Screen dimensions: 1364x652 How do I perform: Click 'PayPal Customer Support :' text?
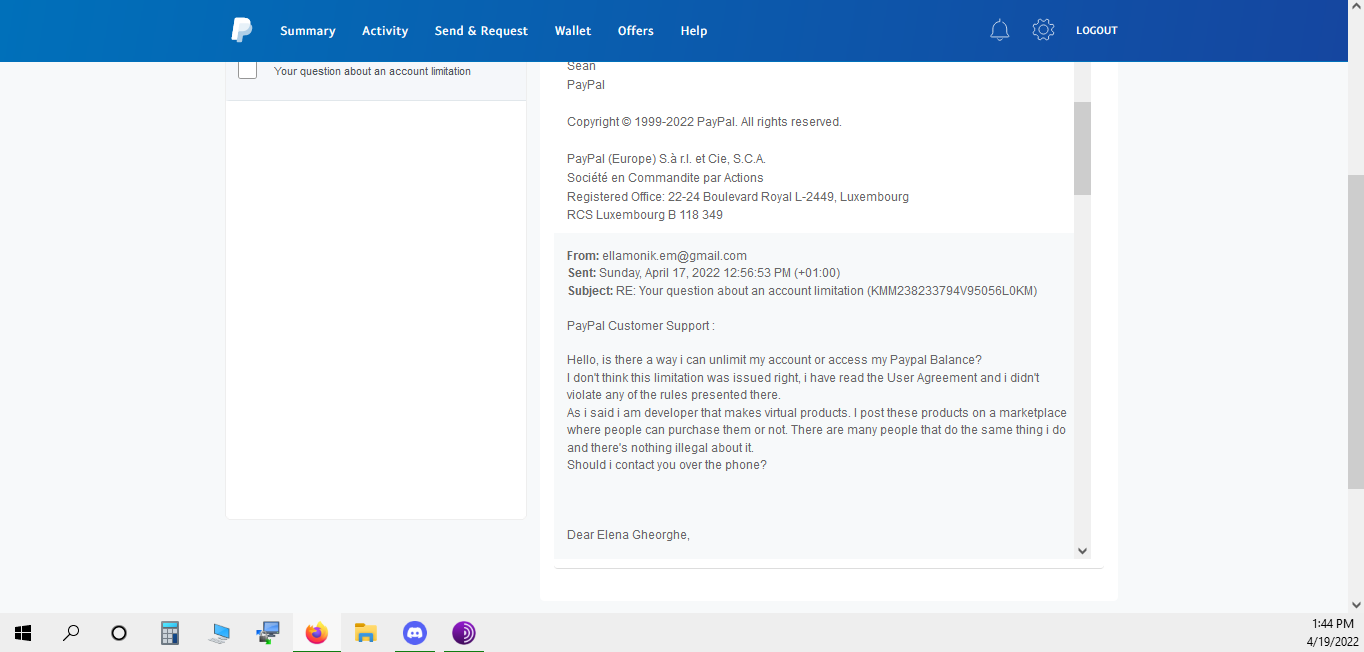(x=640, y=326)
